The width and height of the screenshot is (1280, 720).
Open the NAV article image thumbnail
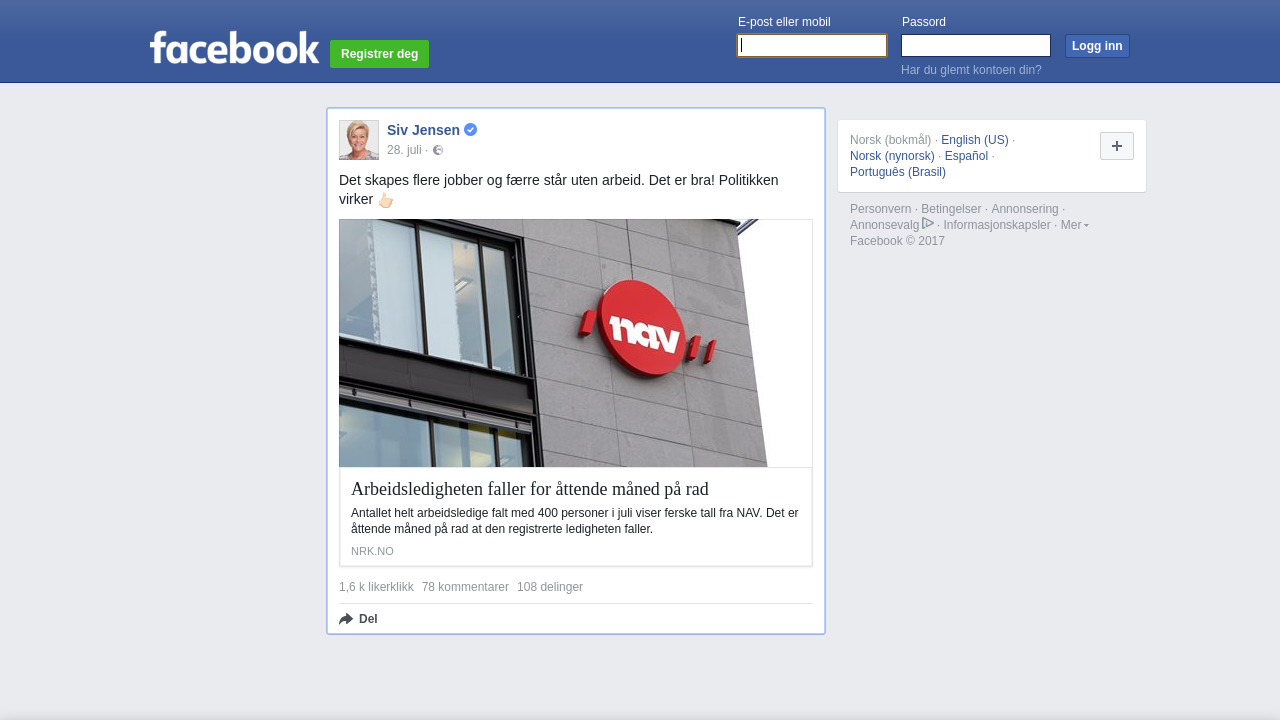click(576, 343)
